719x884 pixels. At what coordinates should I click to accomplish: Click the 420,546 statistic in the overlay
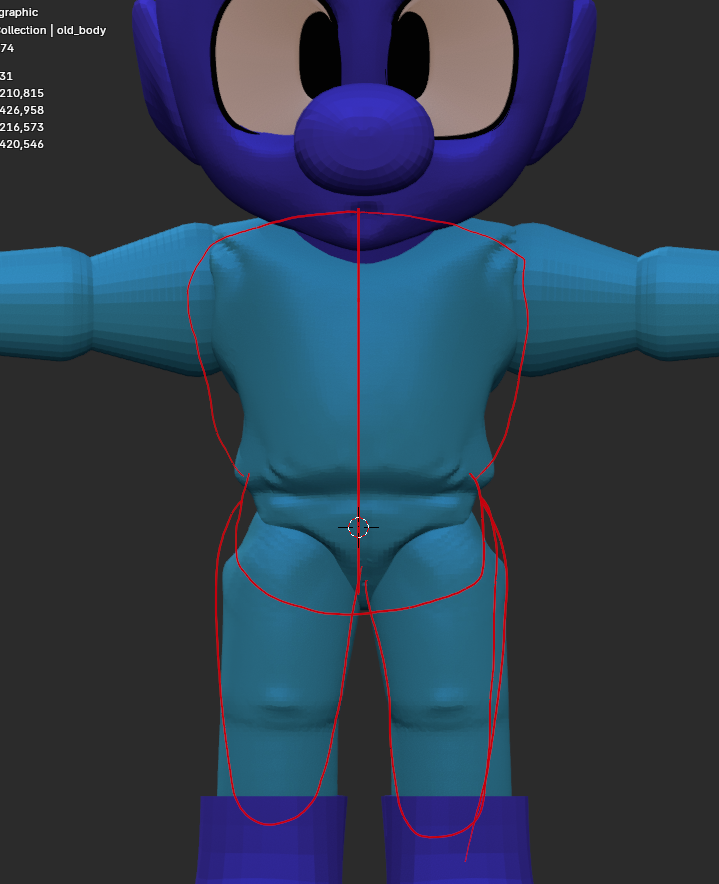tap(22, 144)
